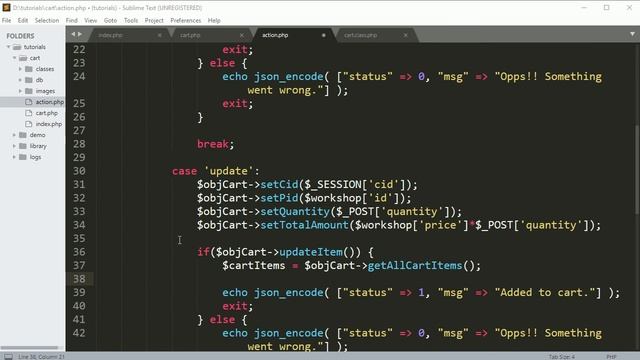Viewport: 640px width, 360px height.
Task: Expand the db folder
Action: click(x=20, y=80)
